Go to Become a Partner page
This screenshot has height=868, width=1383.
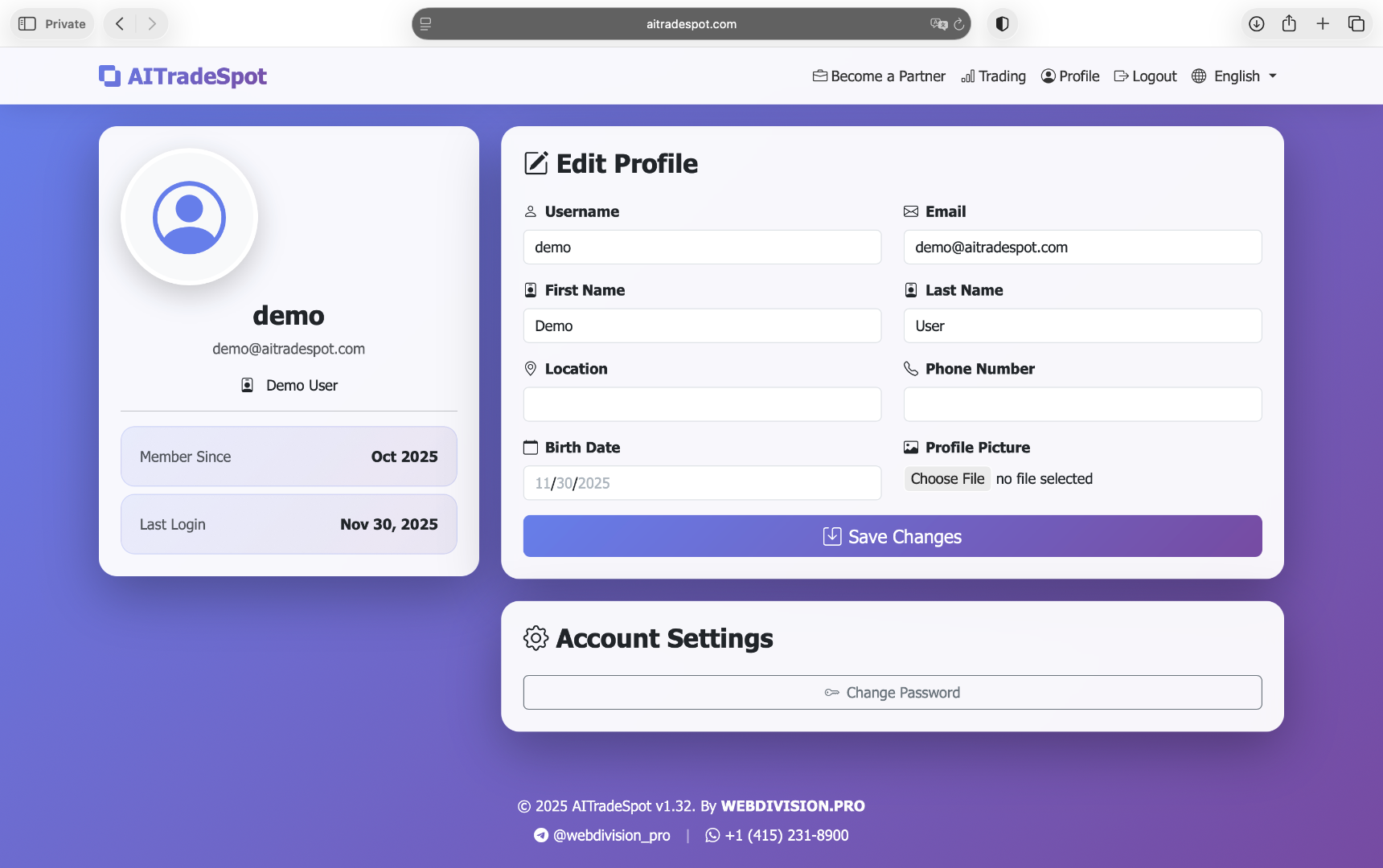pos(879,76)
